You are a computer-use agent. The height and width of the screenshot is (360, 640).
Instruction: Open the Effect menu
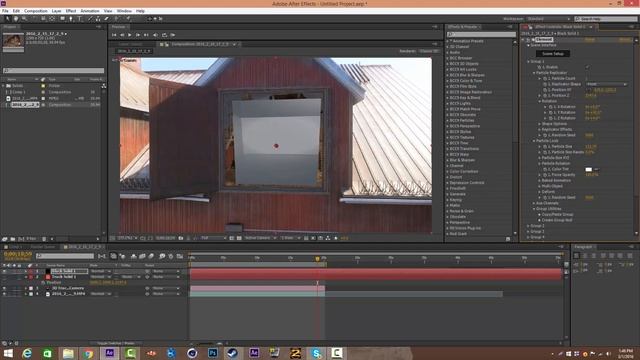(x=71, y=11)
